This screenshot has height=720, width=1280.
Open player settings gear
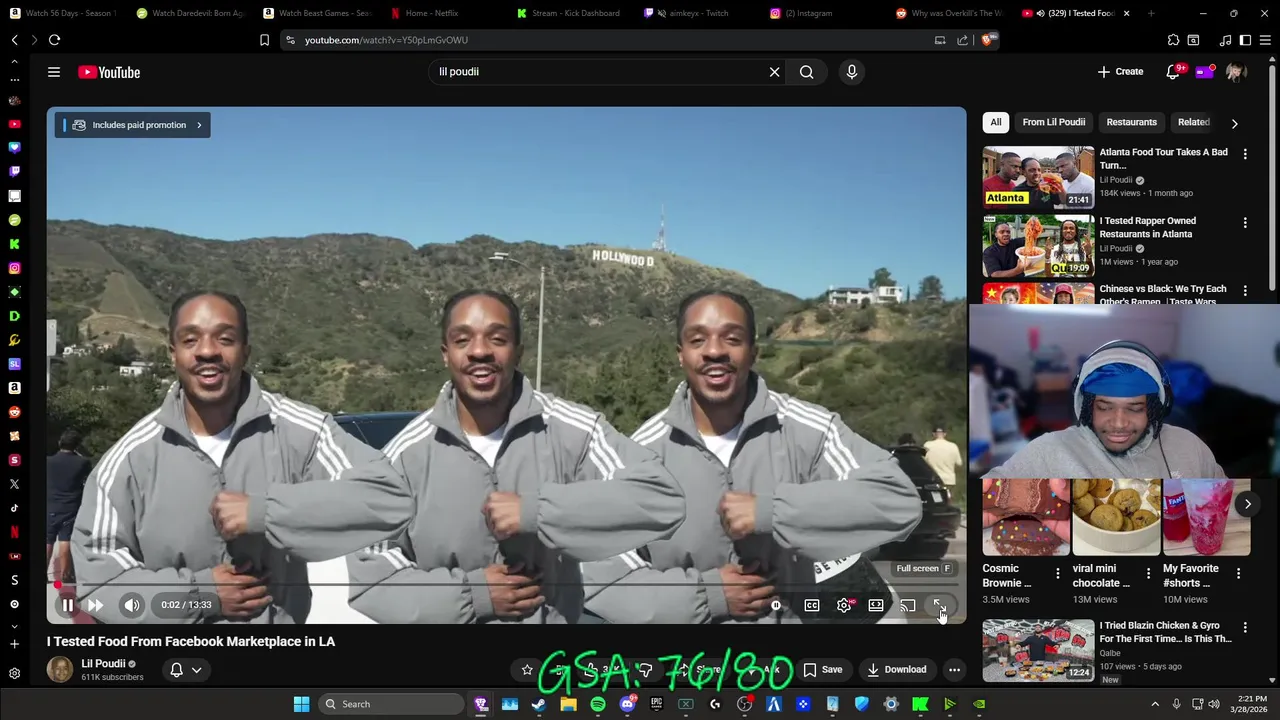[844, 605]
